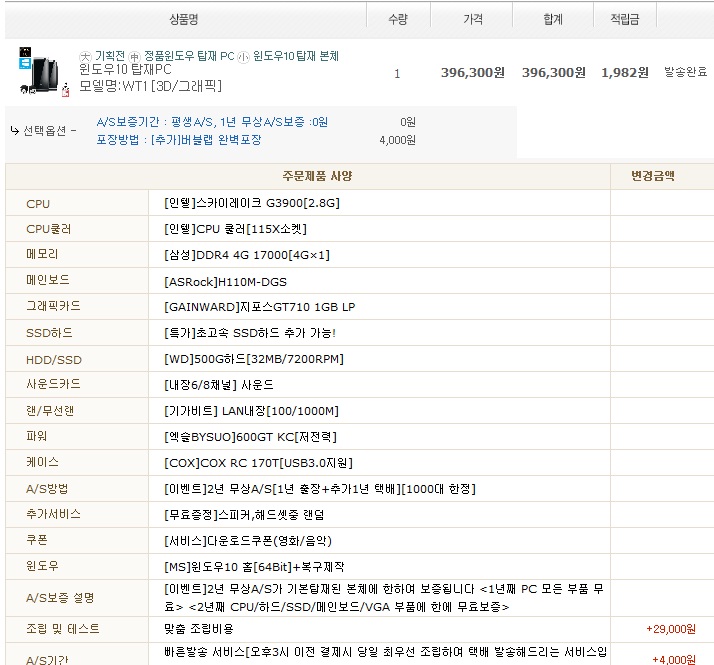Viewport: 714px width, 665px height.
Task: Click the [삼성]DDR4 4G 17000 value
Action: (247, 255)
